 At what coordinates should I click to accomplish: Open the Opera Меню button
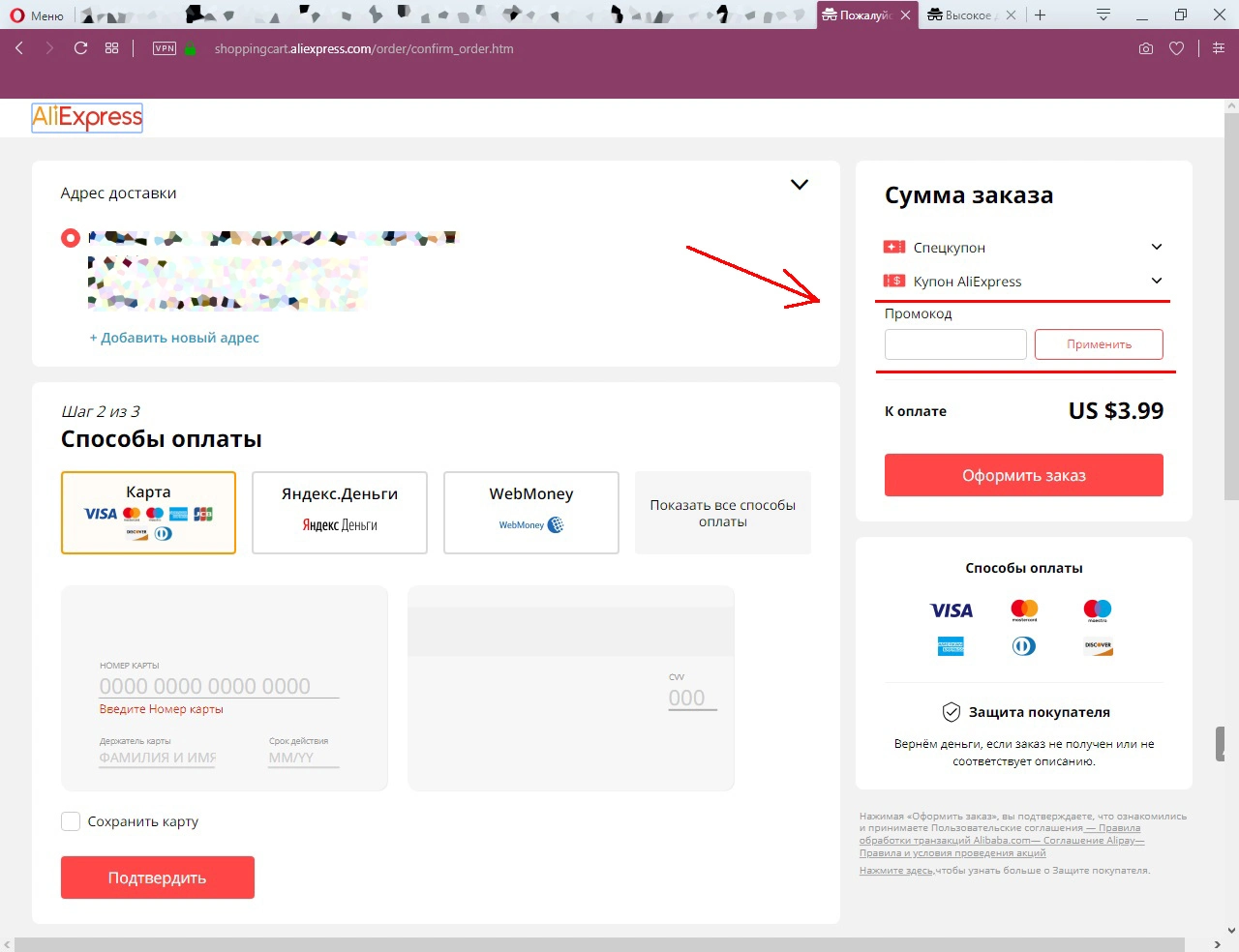(37, 15)
